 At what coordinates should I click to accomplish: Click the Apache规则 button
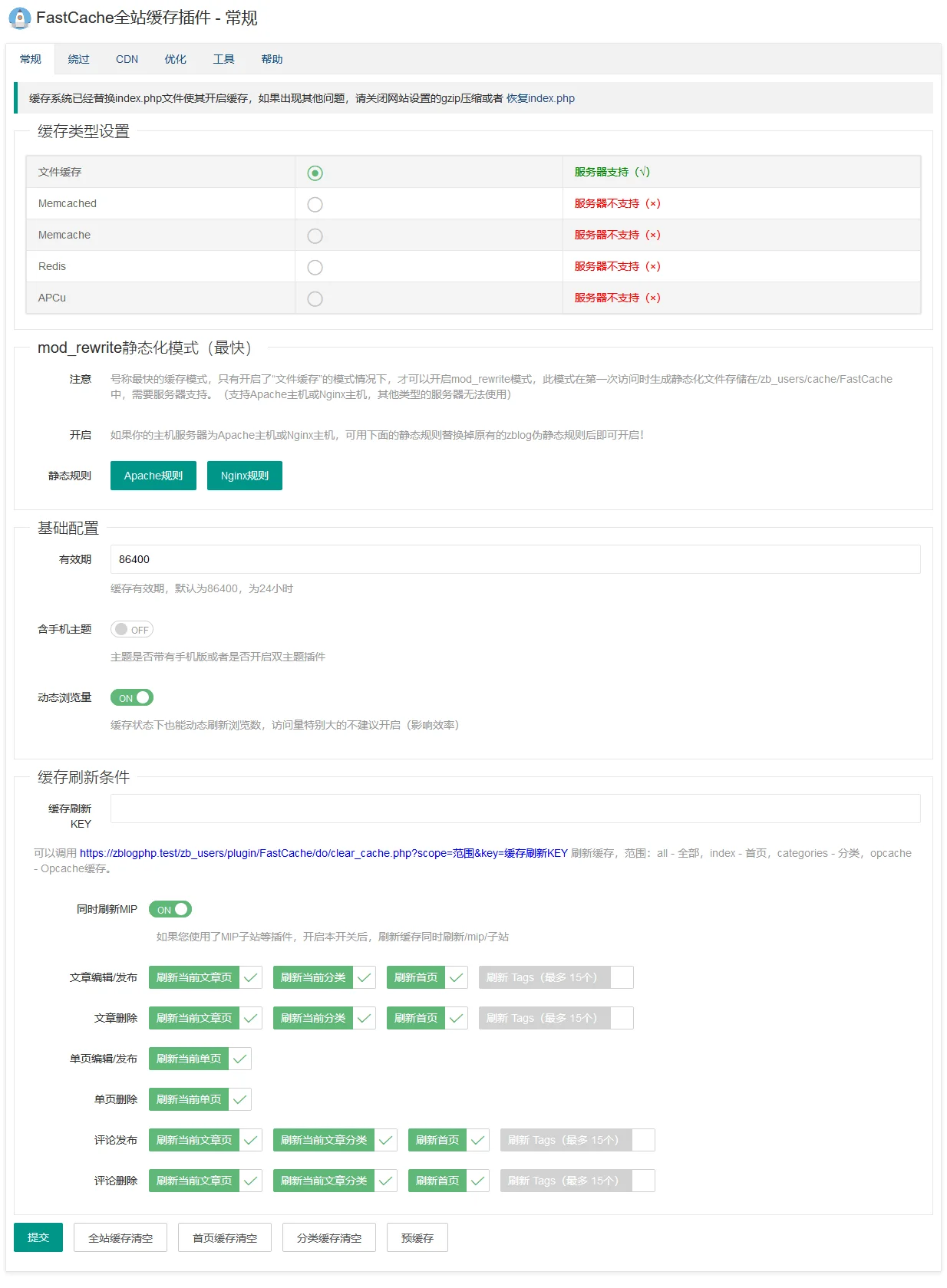pos(153,476)
